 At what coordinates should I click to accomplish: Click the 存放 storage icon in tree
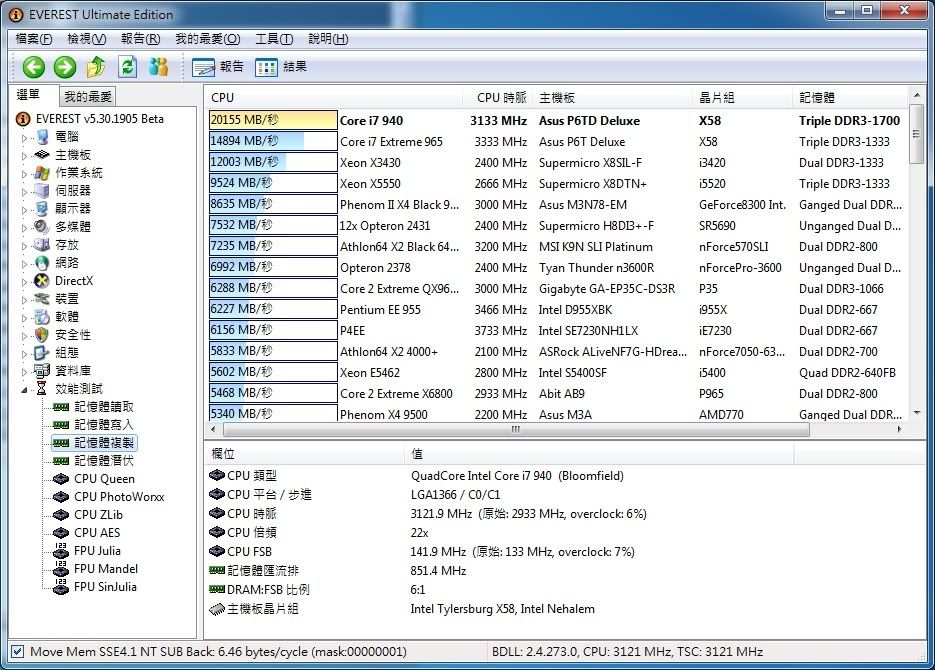pyautogui.click(x=42, y=244)
